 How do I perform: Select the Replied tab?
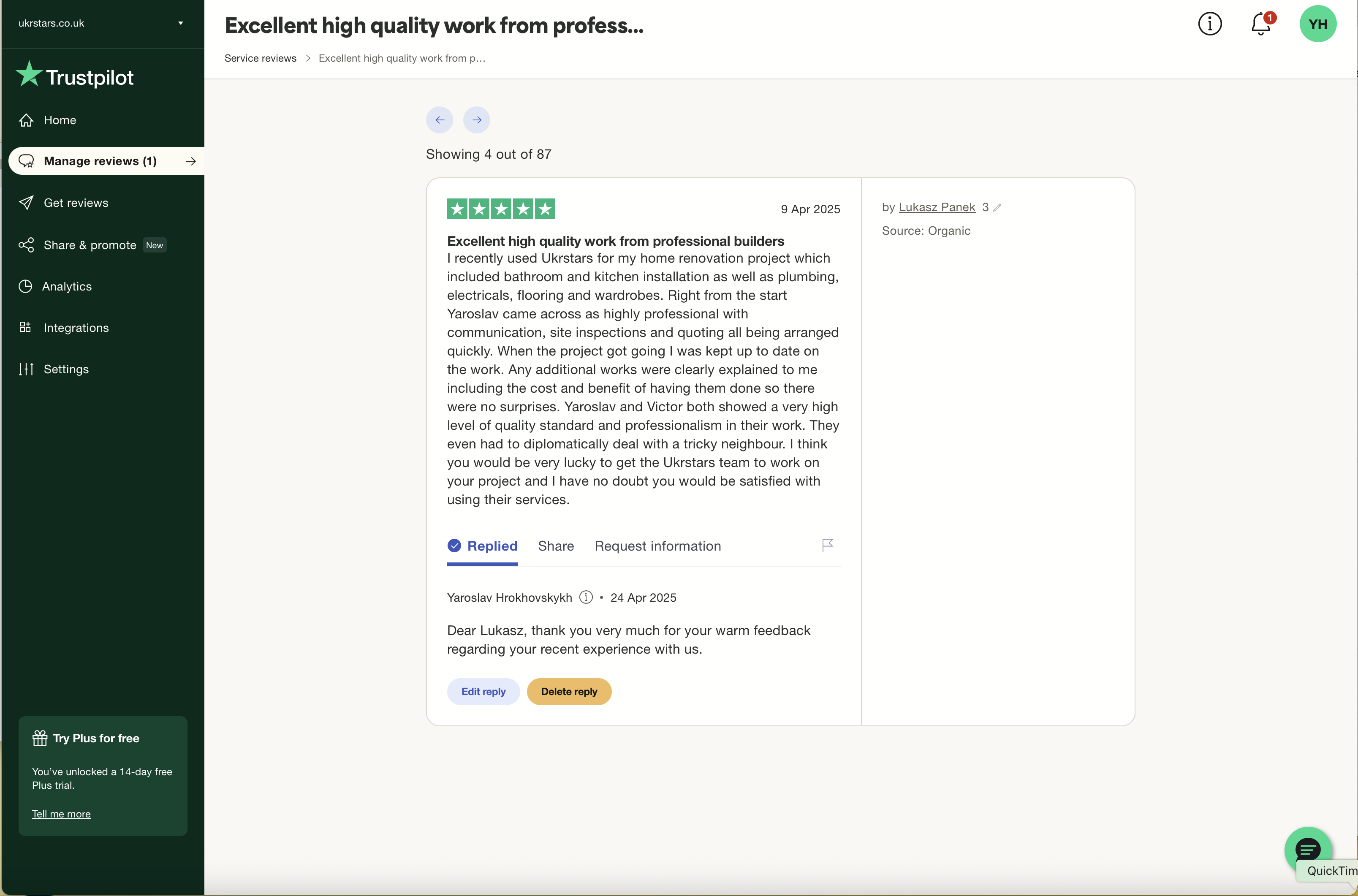[x=483, y=546]
